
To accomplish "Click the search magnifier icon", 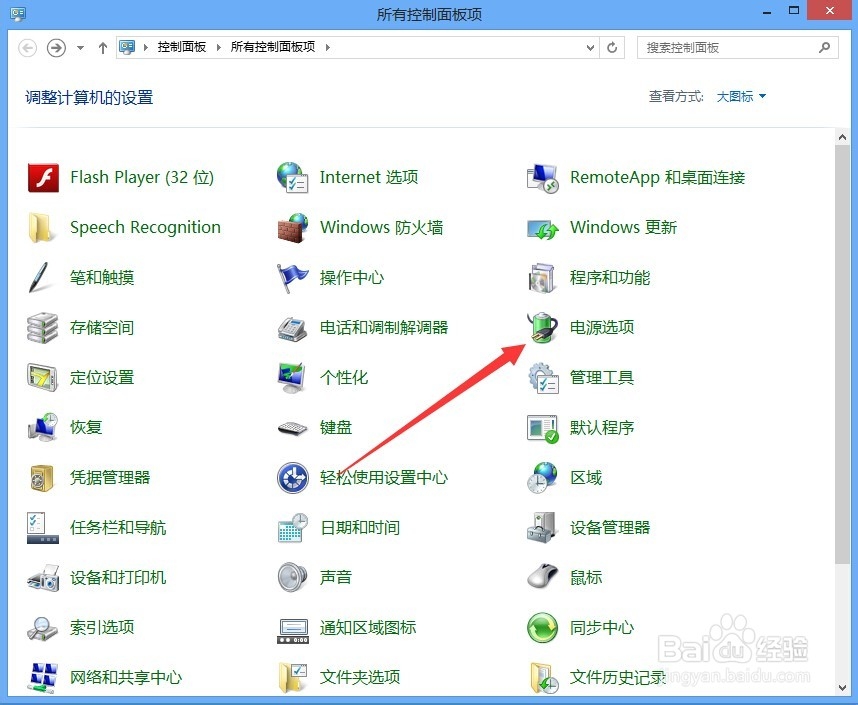I will pyautogui.click(x=824, y=48).
